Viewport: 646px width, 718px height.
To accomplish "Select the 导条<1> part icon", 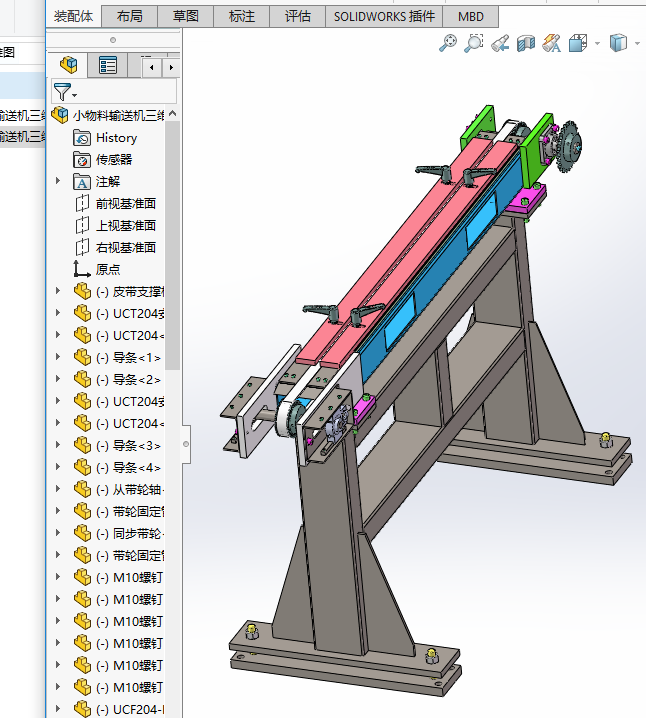I will pos(82,357).
